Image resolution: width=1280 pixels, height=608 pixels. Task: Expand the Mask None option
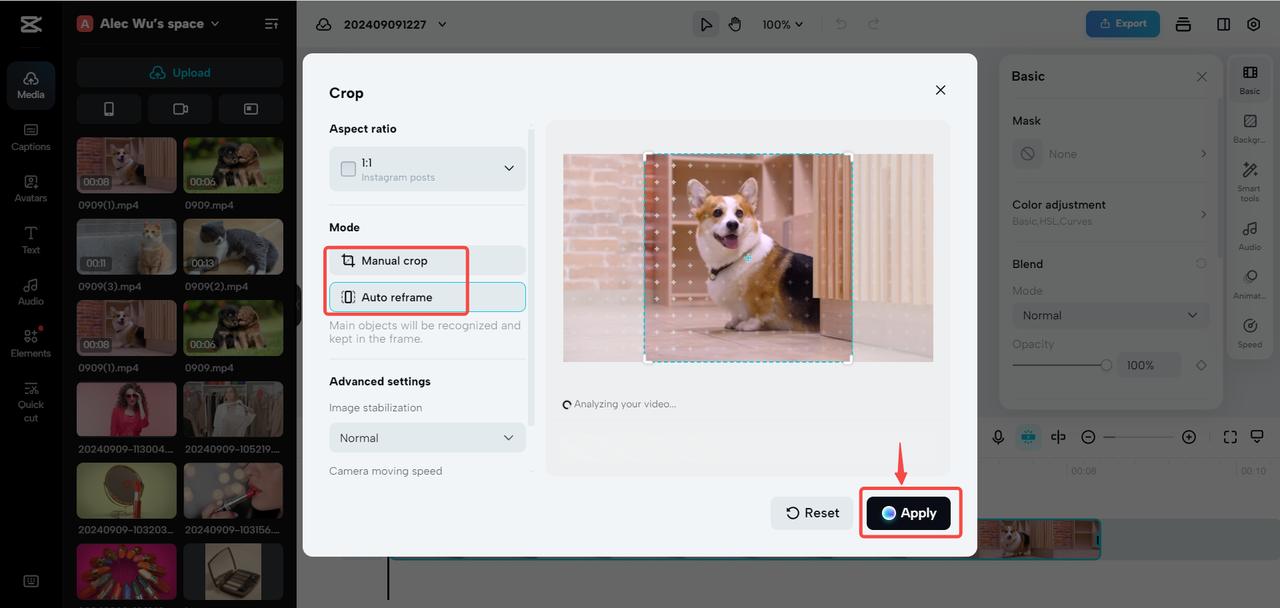[1110, 154]
